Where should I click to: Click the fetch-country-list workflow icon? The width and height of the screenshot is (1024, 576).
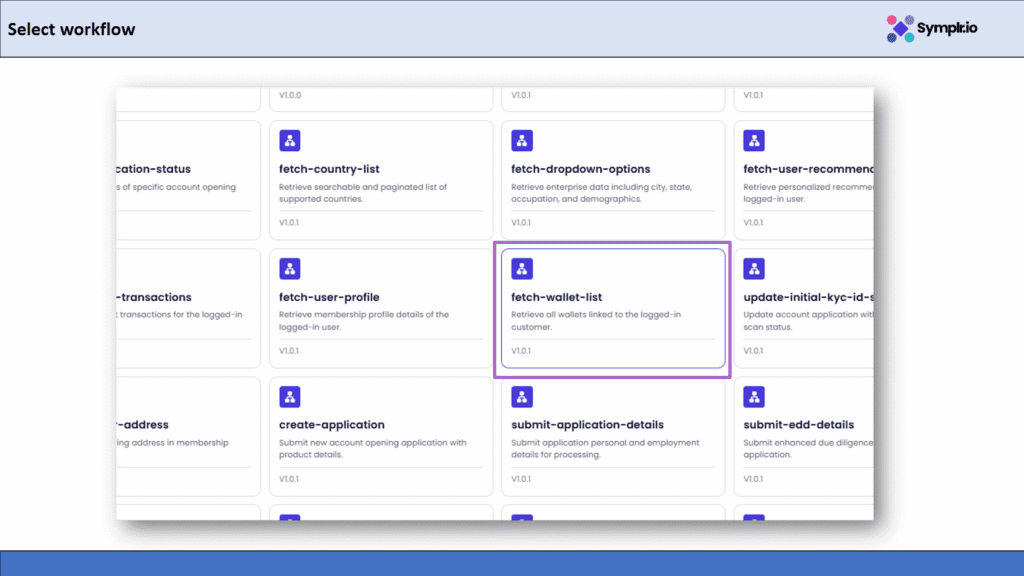(x=290, y=141)
